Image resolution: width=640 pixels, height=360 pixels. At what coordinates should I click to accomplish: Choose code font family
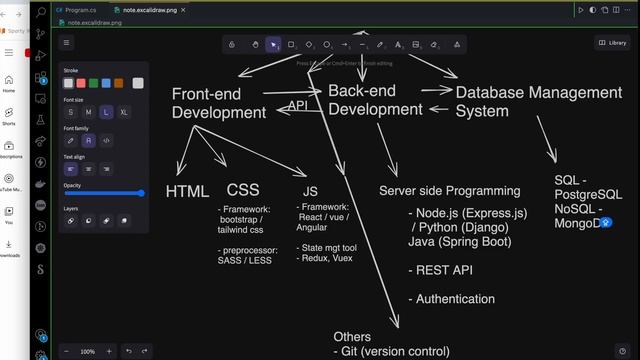point(106,140)
